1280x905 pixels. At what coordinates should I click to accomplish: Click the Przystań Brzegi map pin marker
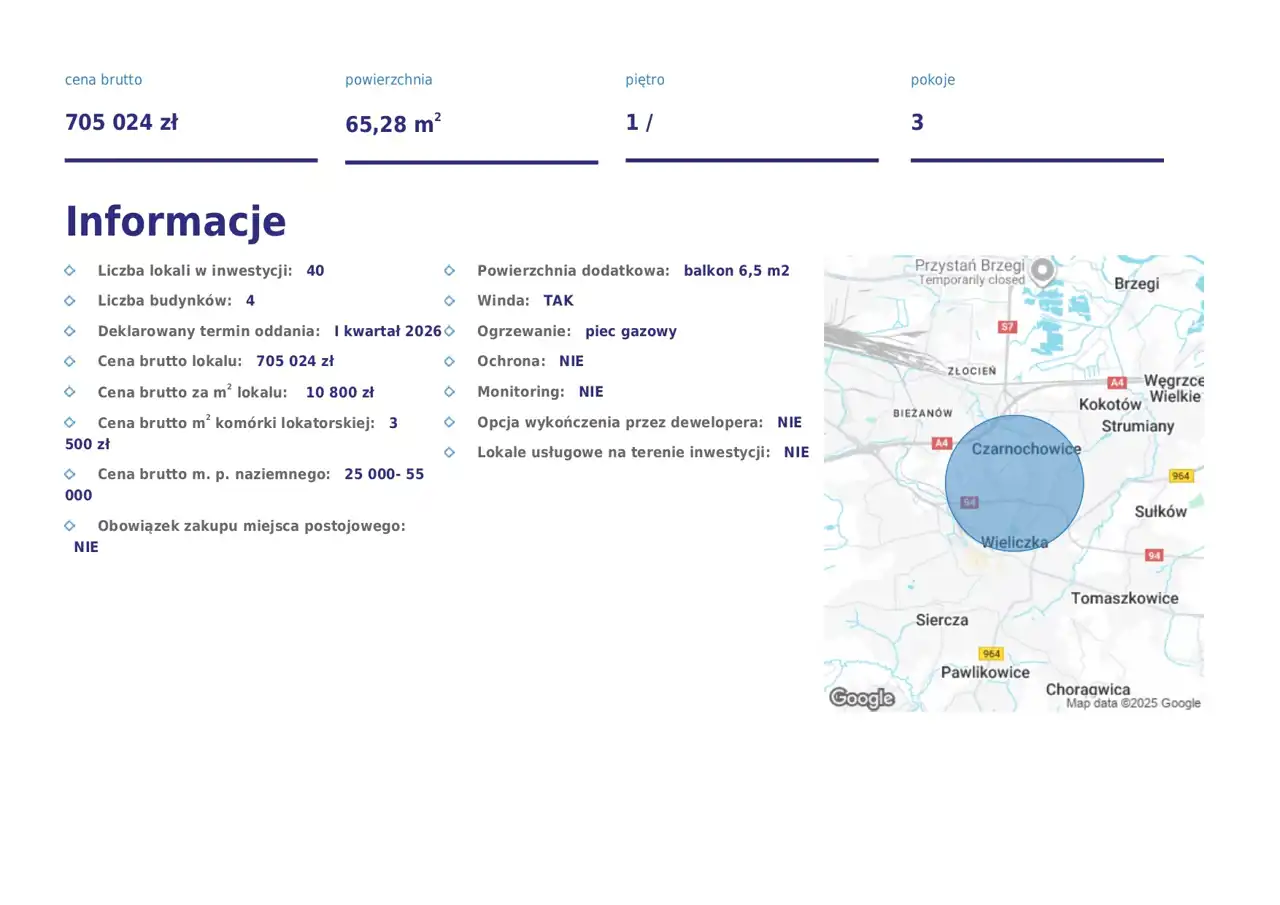click(x=1043, y=270)
